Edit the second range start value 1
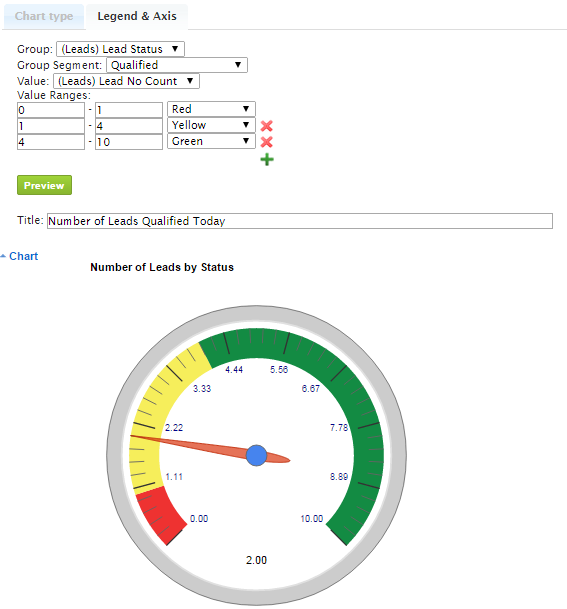Viewport: 567px width, 609px height. [51, 126]
